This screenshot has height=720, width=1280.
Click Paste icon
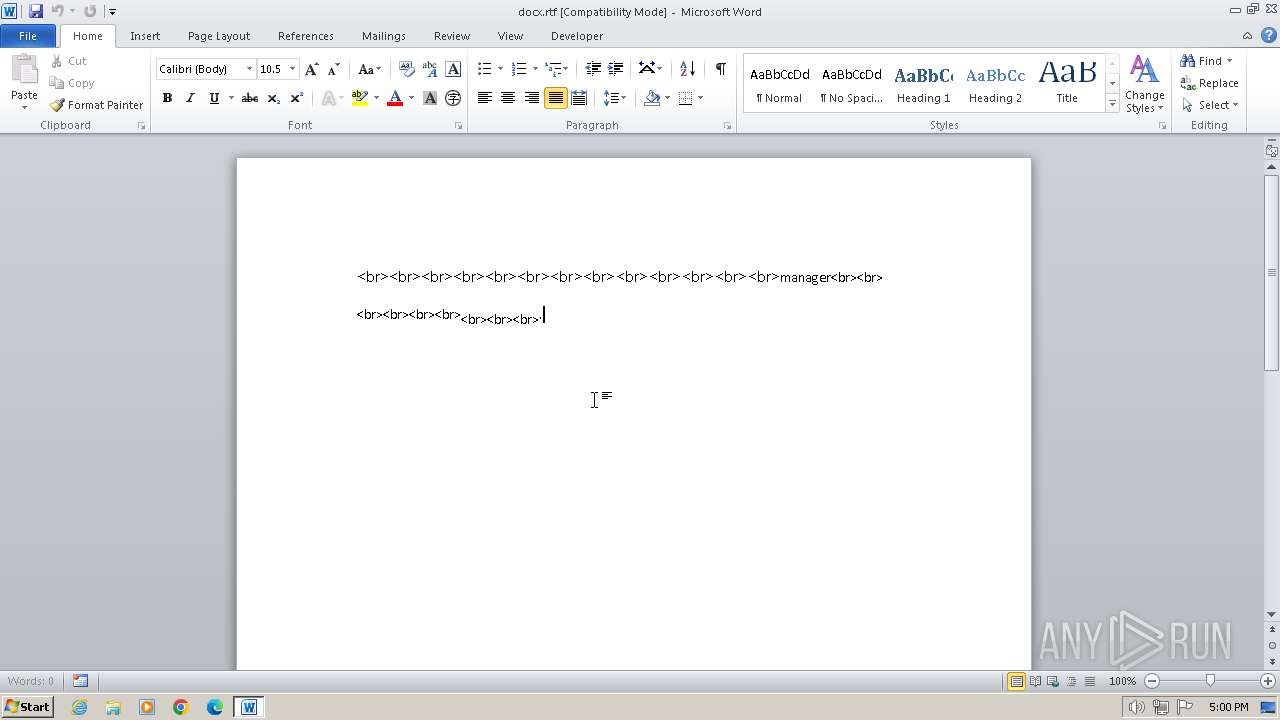click(24, 71)
